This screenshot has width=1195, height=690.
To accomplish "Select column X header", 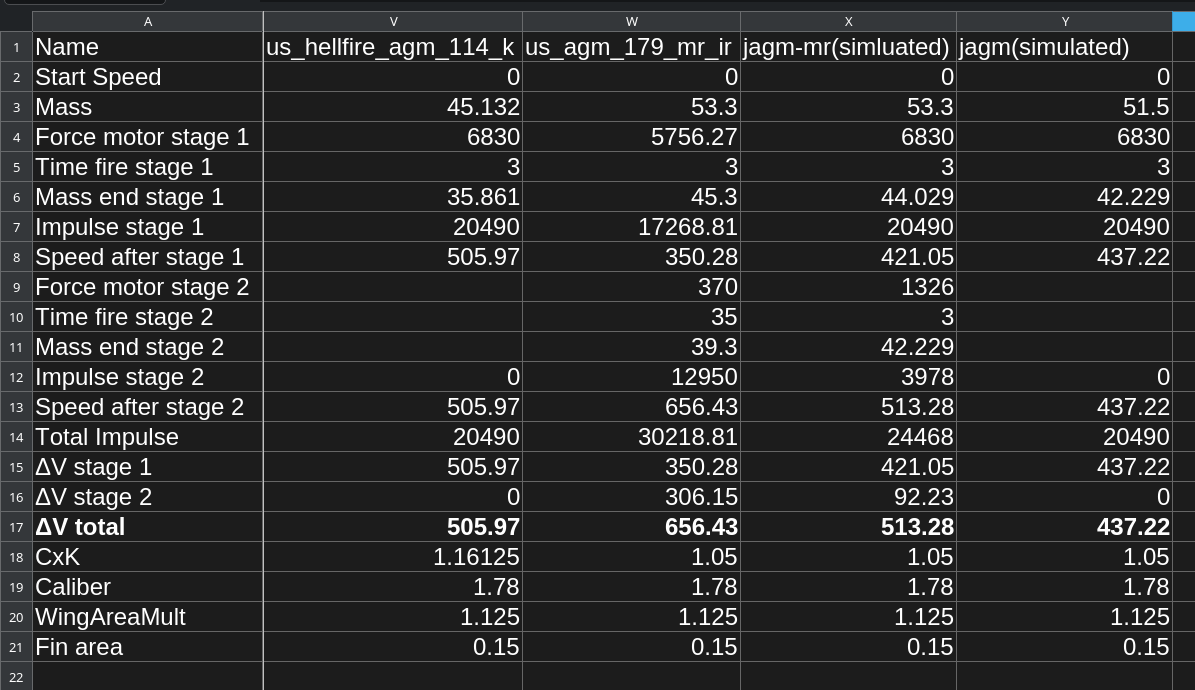I will pos(848,21).
